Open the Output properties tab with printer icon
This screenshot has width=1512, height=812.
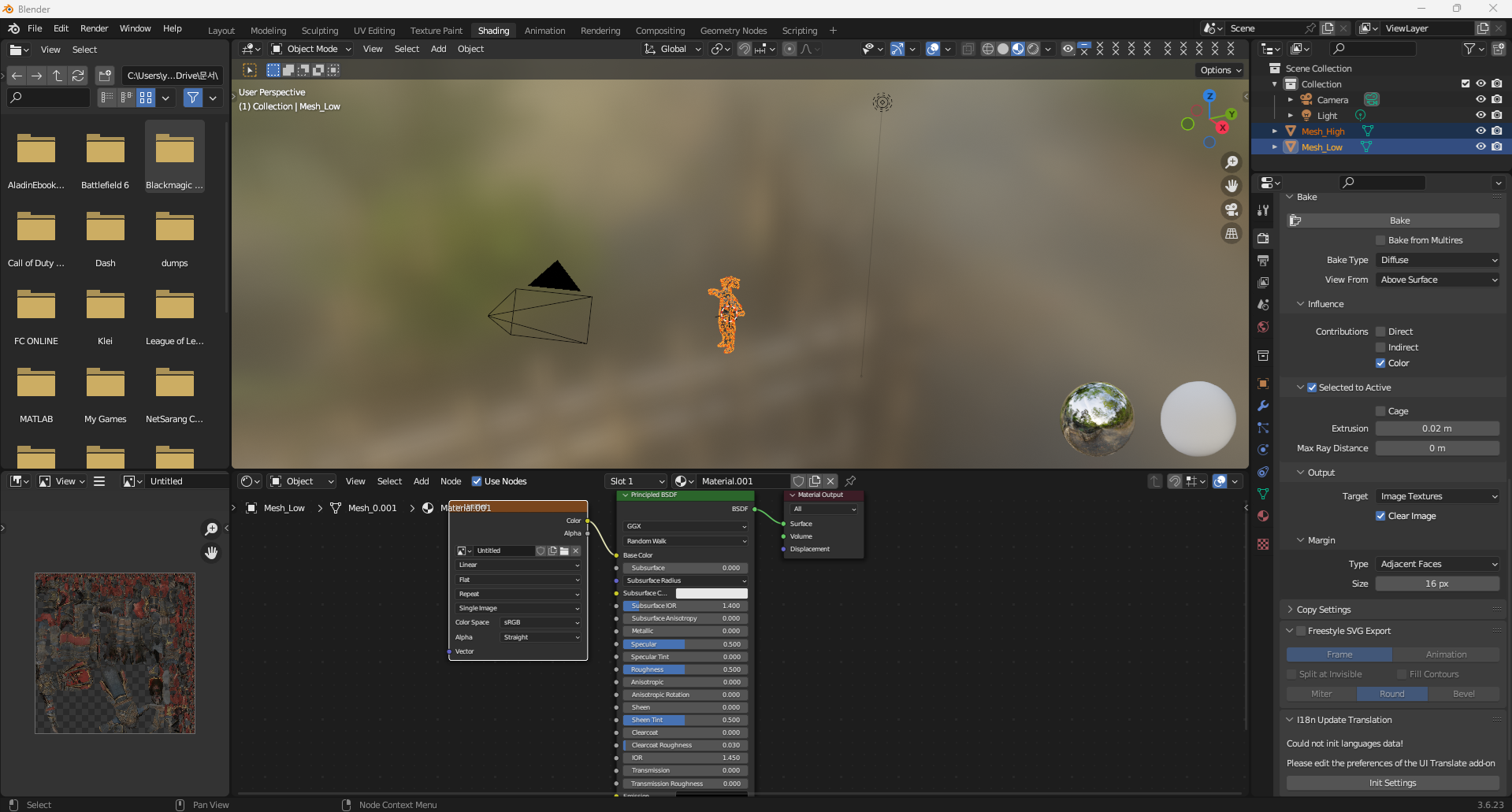click(x=1263, y=260)
